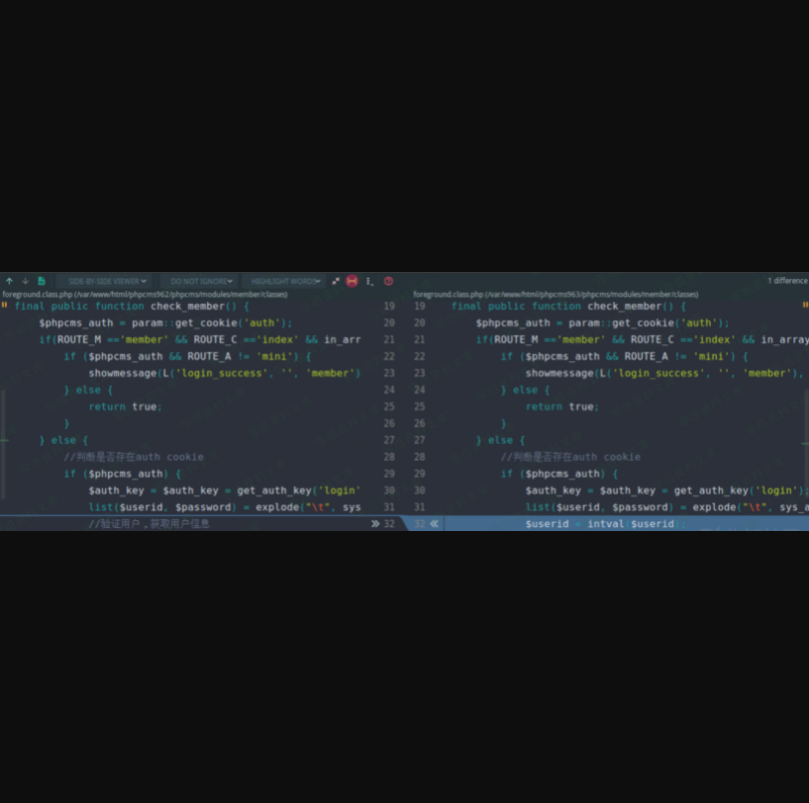This screenshot has width=809, height=803.
Task: Click the green file jump-to-source icon
Action: (41, 281)
